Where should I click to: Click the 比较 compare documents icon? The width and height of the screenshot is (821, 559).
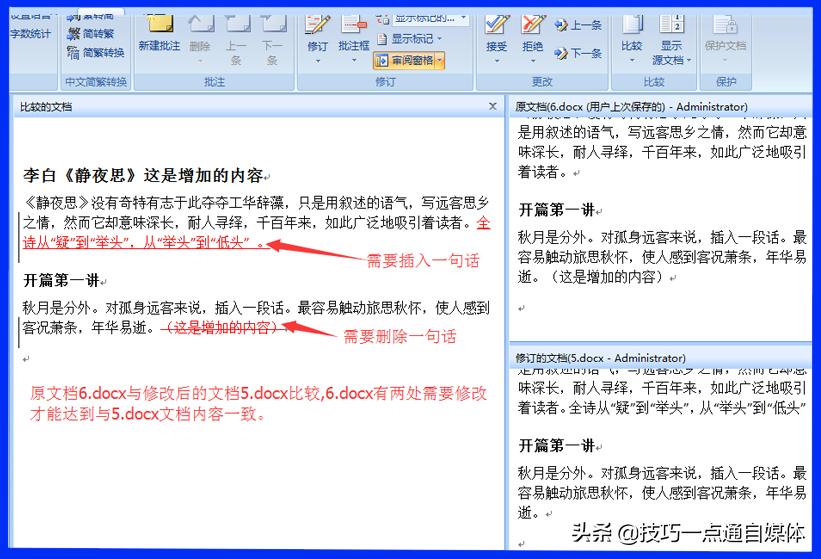(632, 25)
